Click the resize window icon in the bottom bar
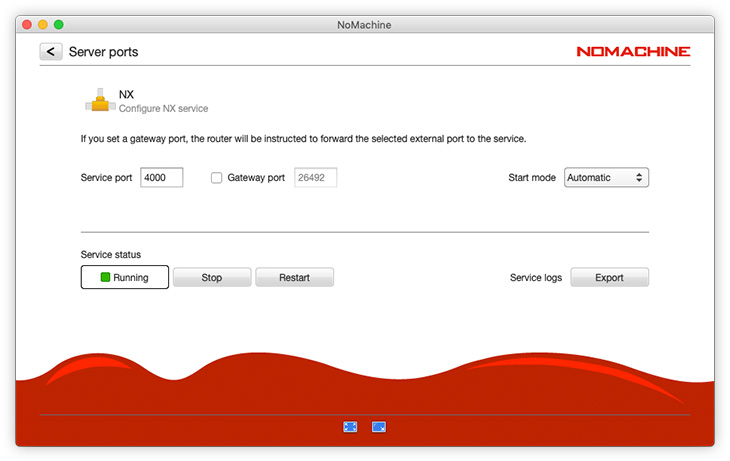The height and width of the screenshot is (461, 730). point(379,427)
